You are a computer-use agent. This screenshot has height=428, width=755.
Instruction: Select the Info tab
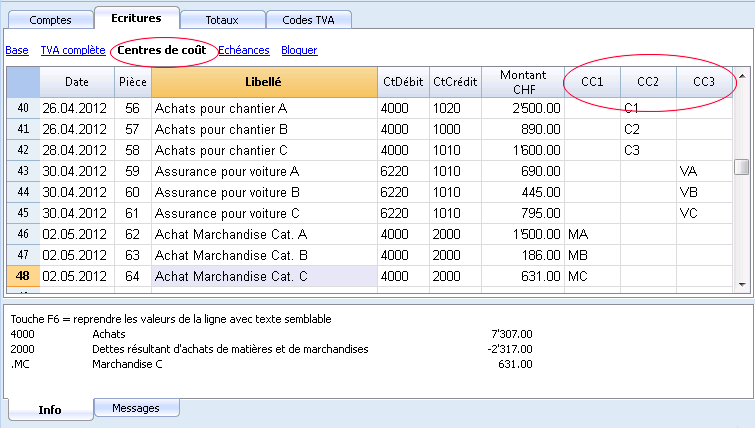tap(50, 410)
